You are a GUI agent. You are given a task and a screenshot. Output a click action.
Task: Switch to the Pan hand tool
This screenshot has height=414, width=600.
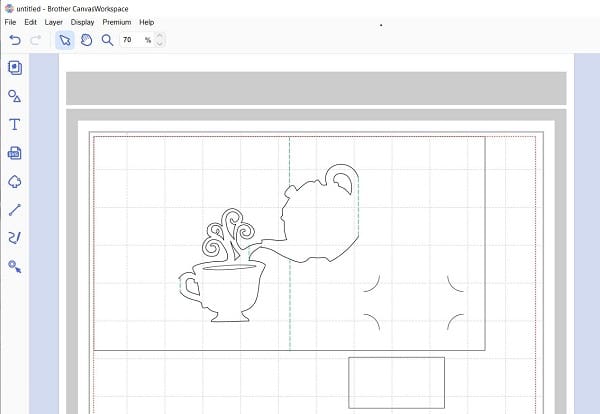click(86, 40)
